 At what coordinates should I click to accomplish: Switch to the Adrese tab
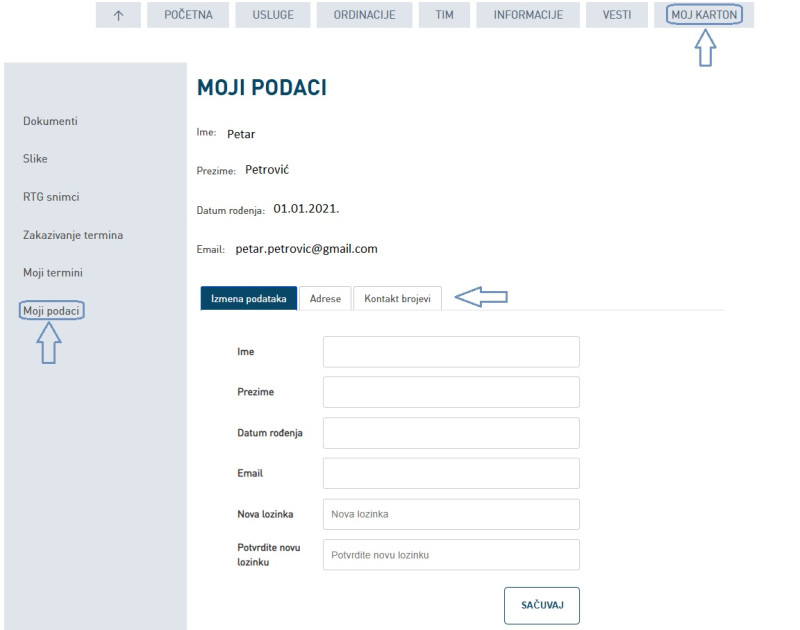325,299
